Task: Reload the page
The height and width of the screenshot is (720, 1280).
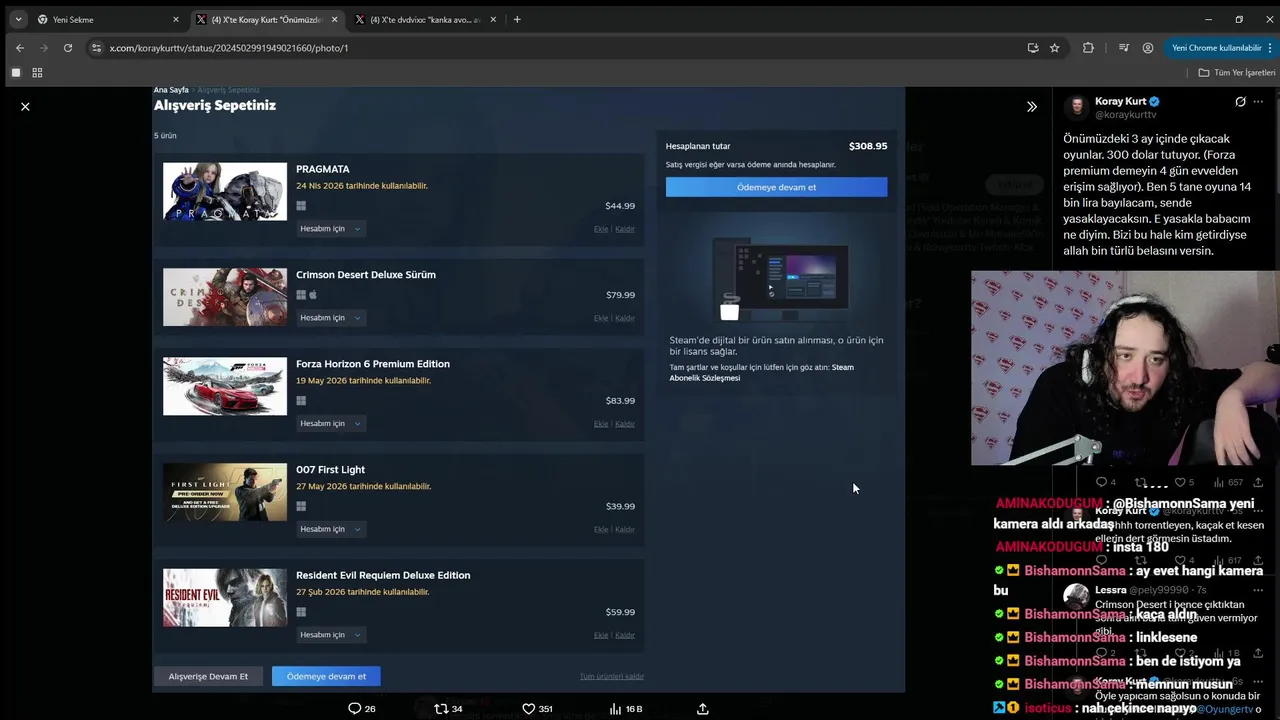Action: click(68, 47)
